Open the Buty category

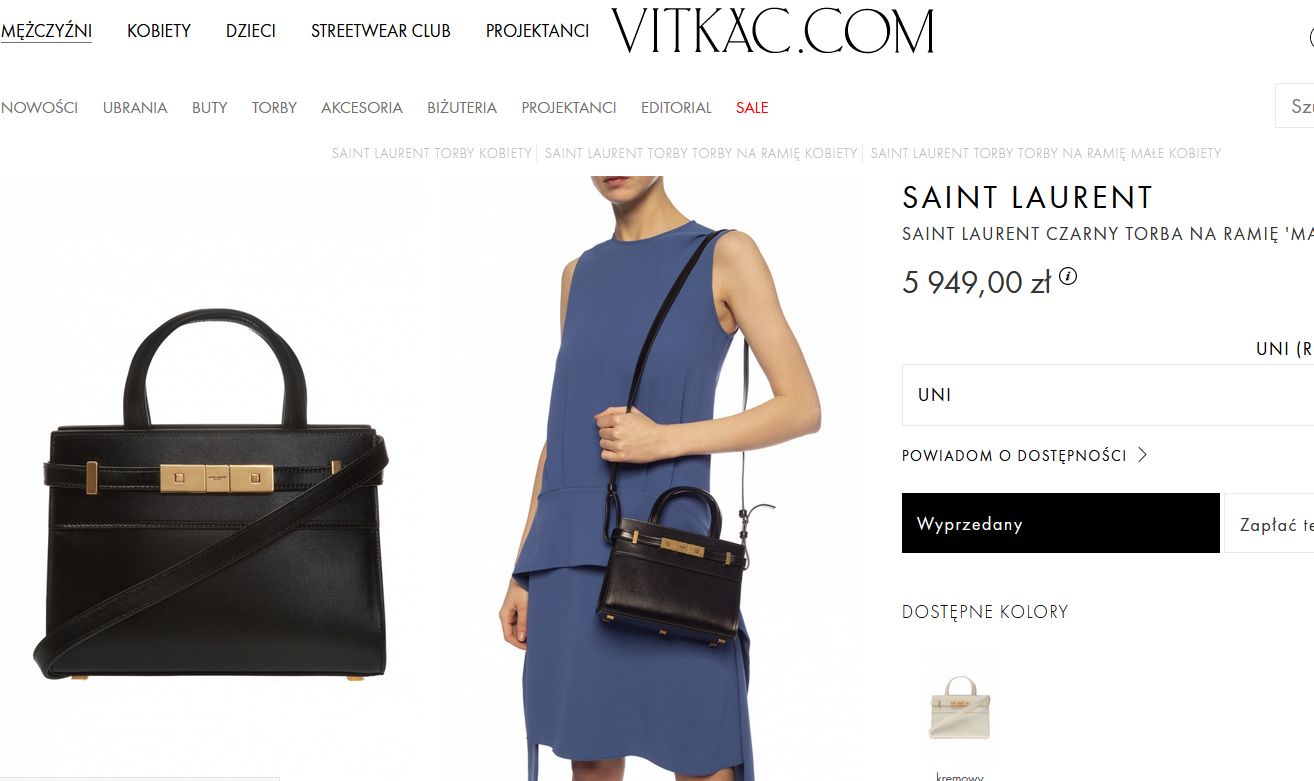click(210, 107)
